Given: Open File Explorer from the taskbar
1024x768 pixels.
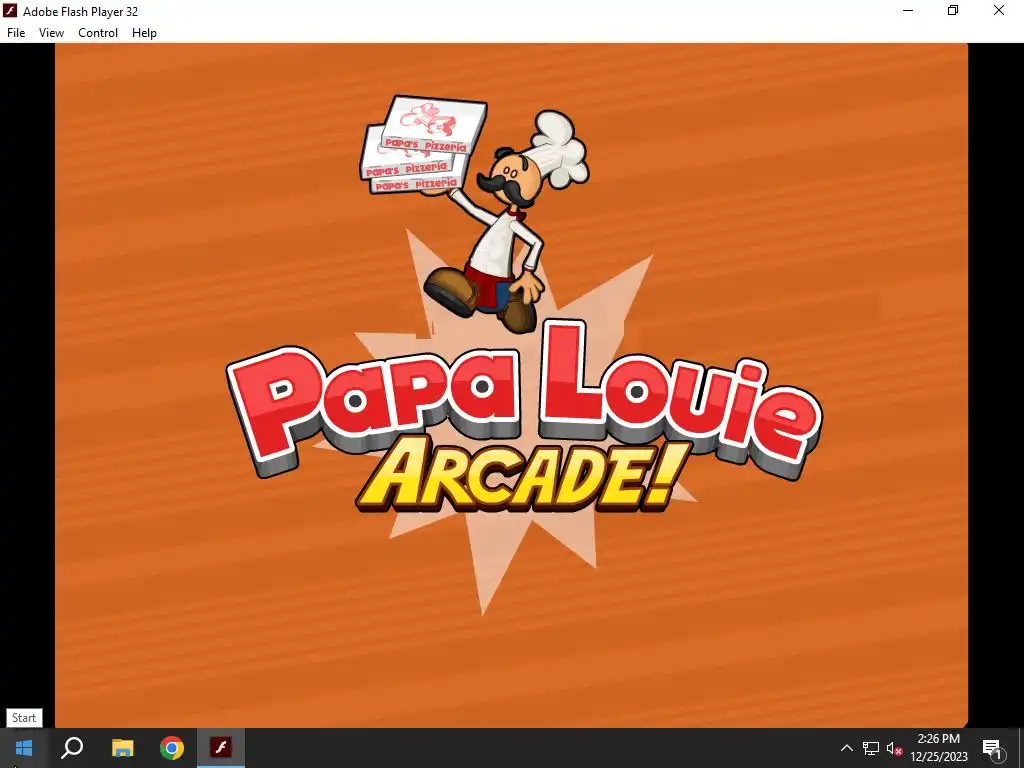Looking at the screenshot, I should tap(122, 748).
